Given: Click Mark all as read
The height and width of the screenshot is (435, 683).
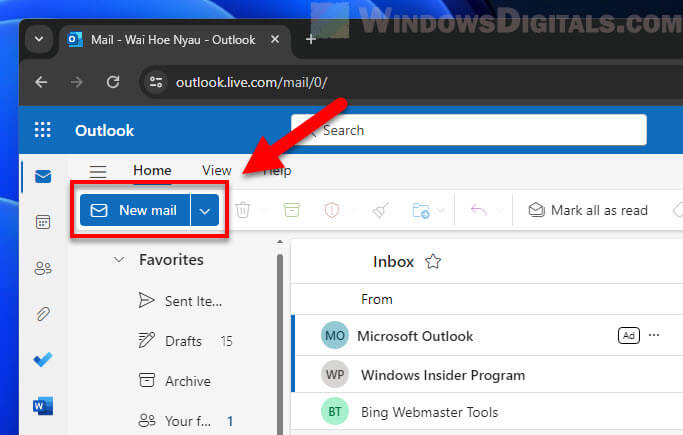Looking at the screenshot, I should 588,210.
